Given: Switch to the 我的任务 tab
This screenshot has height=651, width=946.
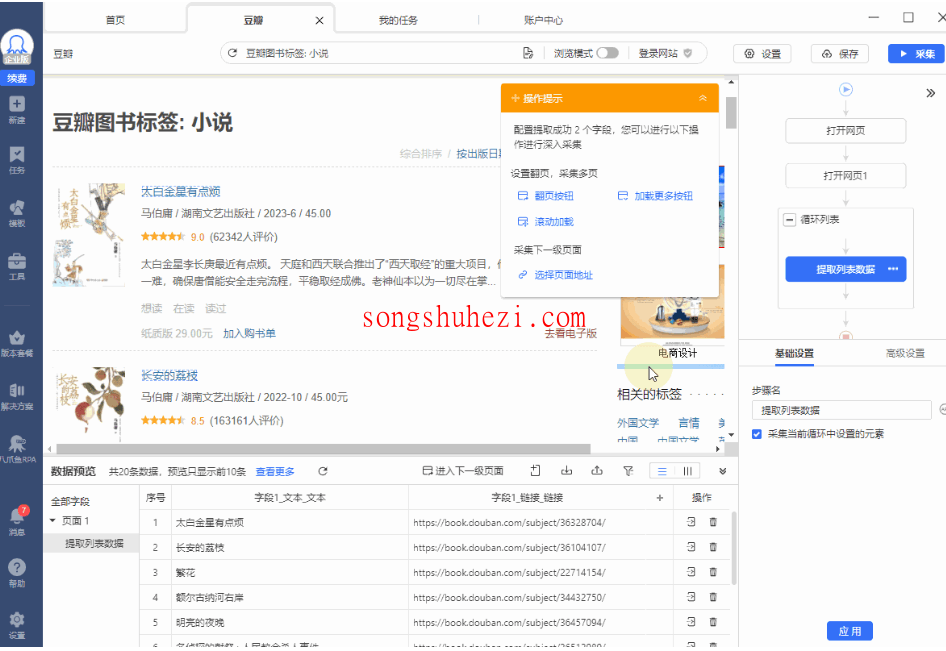Looking at the screenshot, I should (x=398, y=20).
